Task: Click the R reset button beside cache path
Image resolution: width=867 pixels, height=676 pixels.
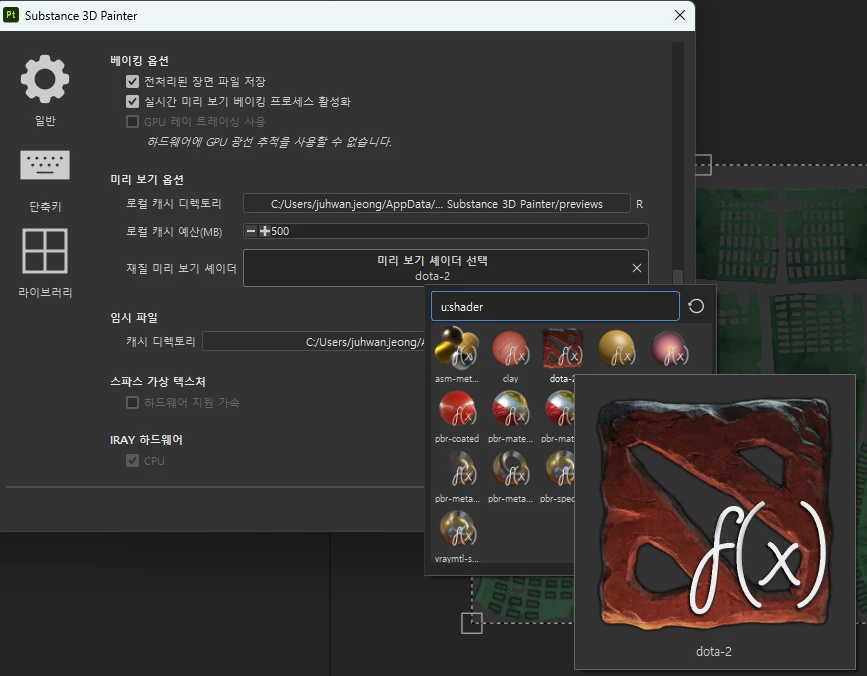Action: 639,204
